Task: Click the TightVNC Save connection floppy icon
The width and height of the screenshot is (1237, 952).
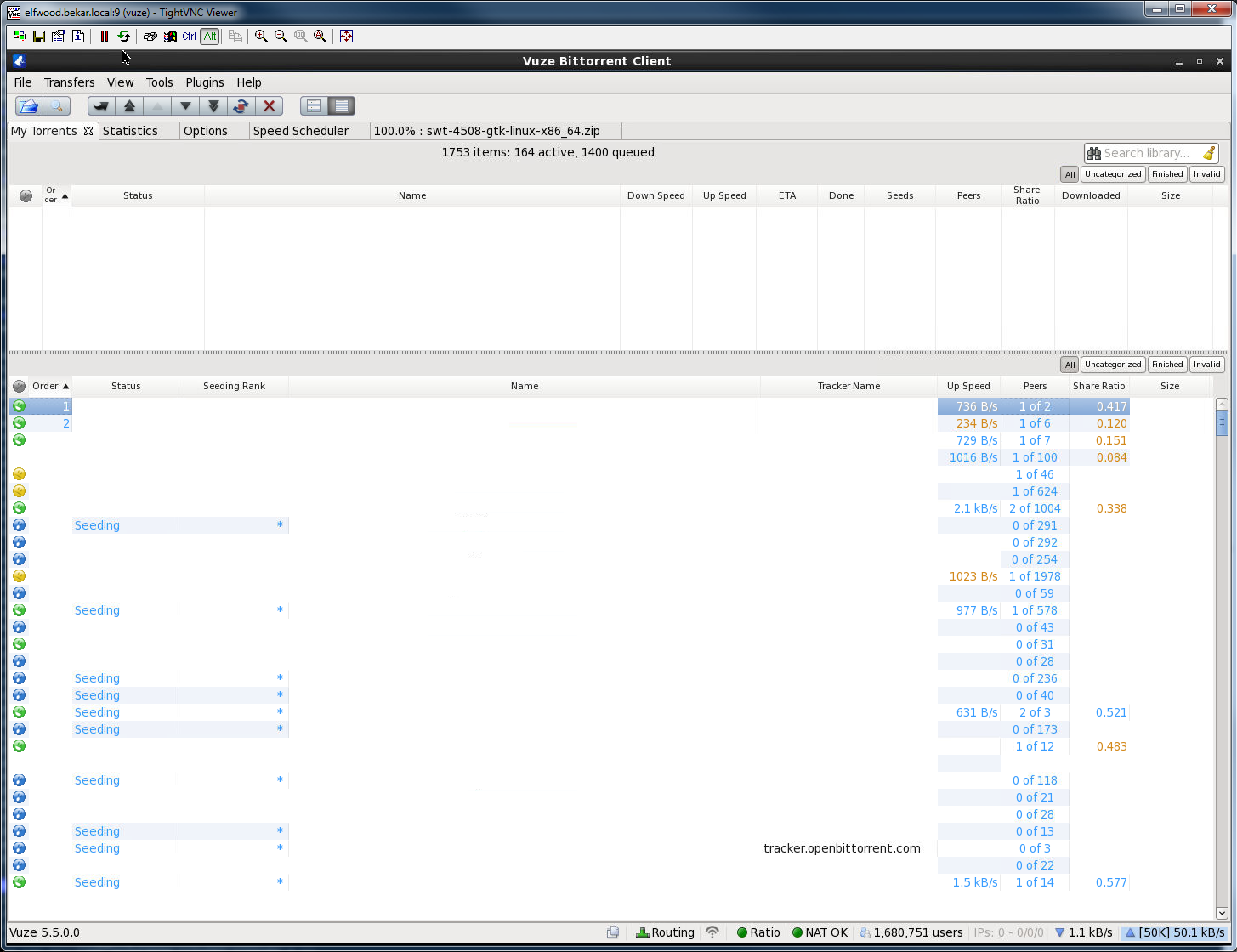Action: pyautogui.click(x=39, y=37)
